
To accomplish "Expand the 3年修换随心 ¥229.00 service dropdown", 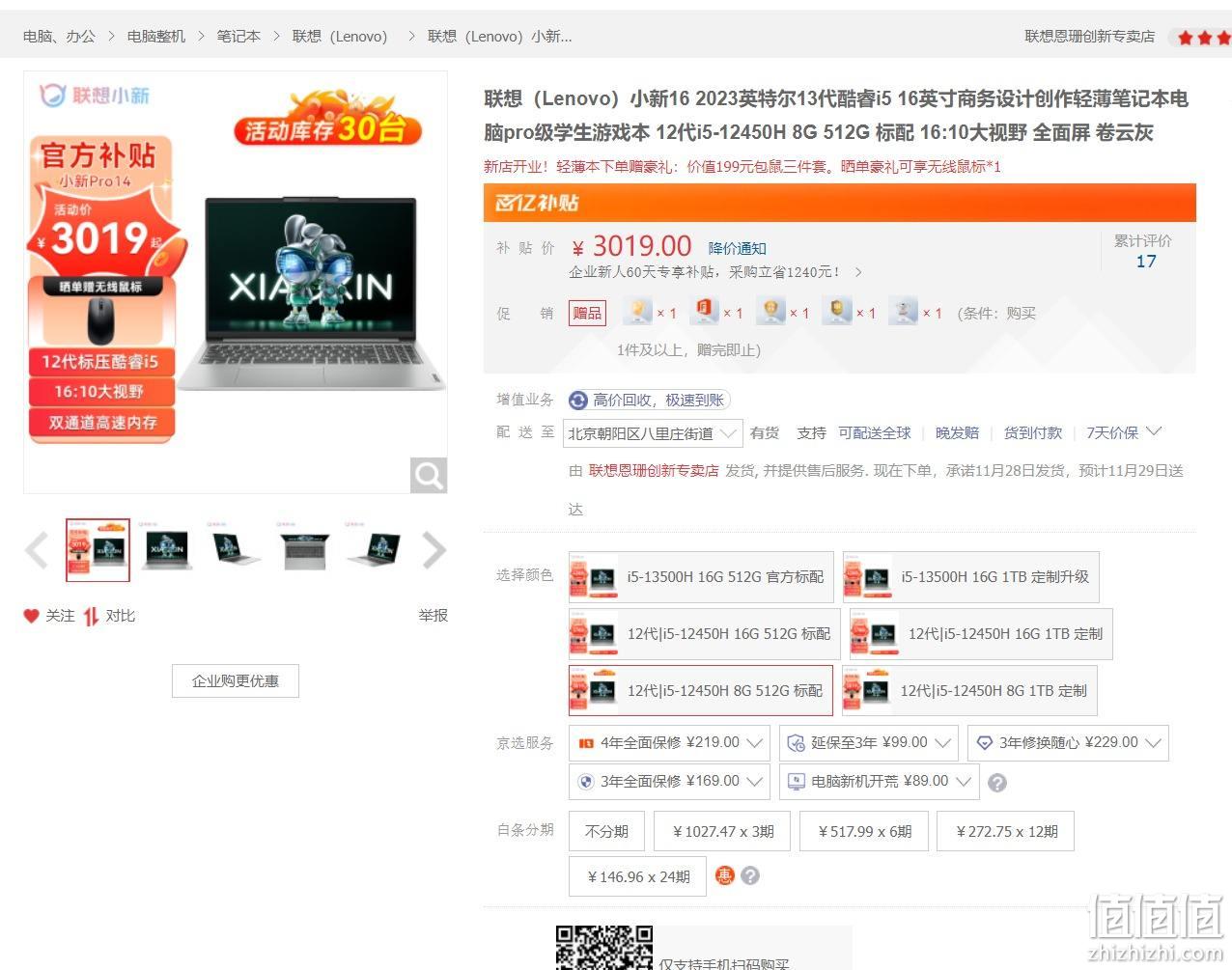I will 1068,743.
